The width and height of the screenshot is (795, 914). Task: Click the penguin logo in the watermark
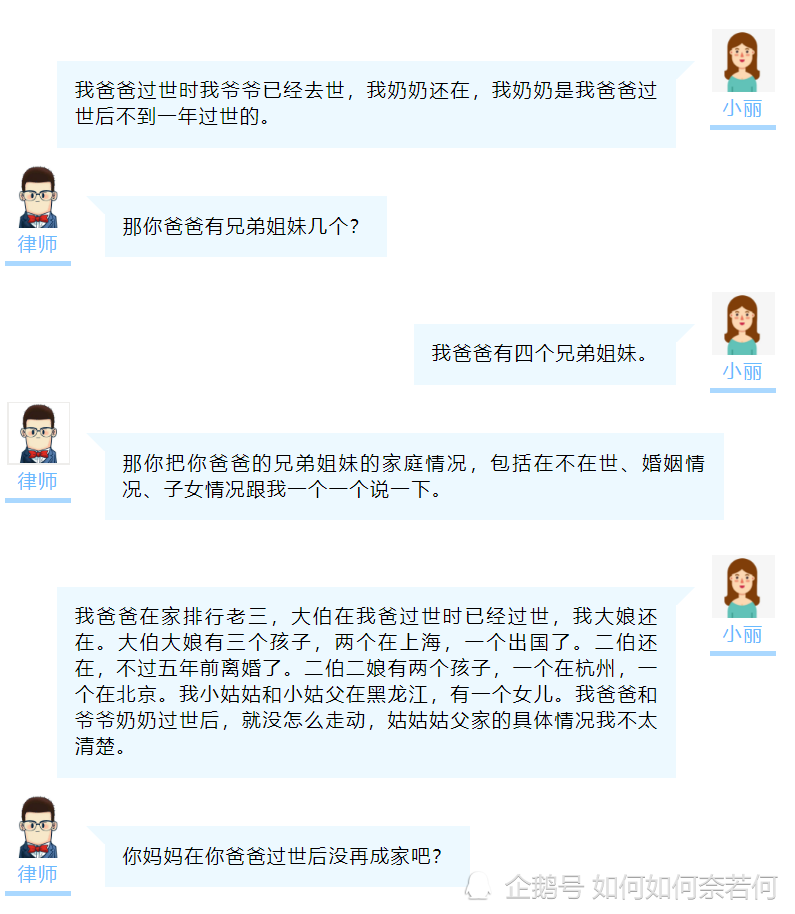click(x=478, y=886)
